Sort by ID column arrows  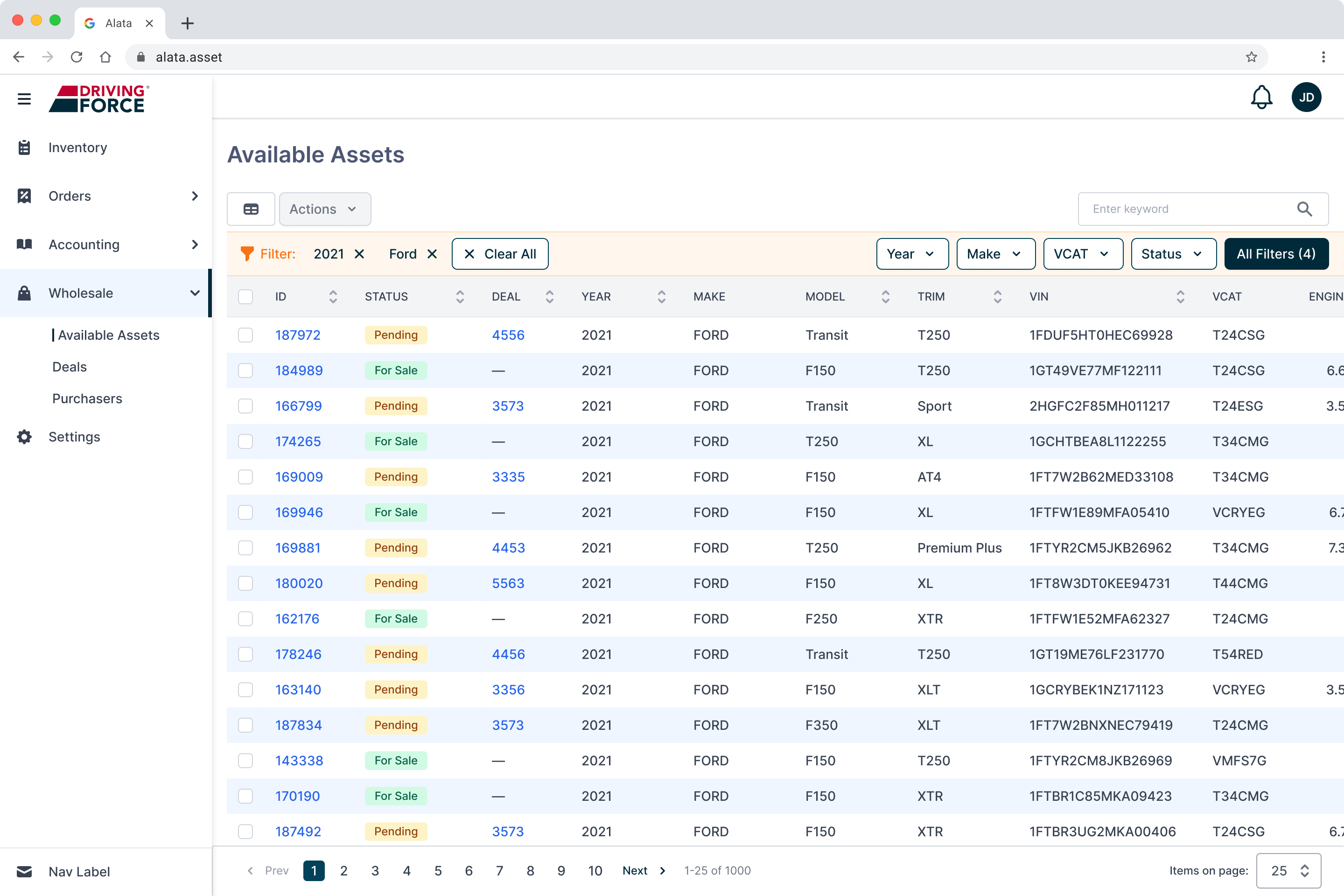[x=333, y=297]
